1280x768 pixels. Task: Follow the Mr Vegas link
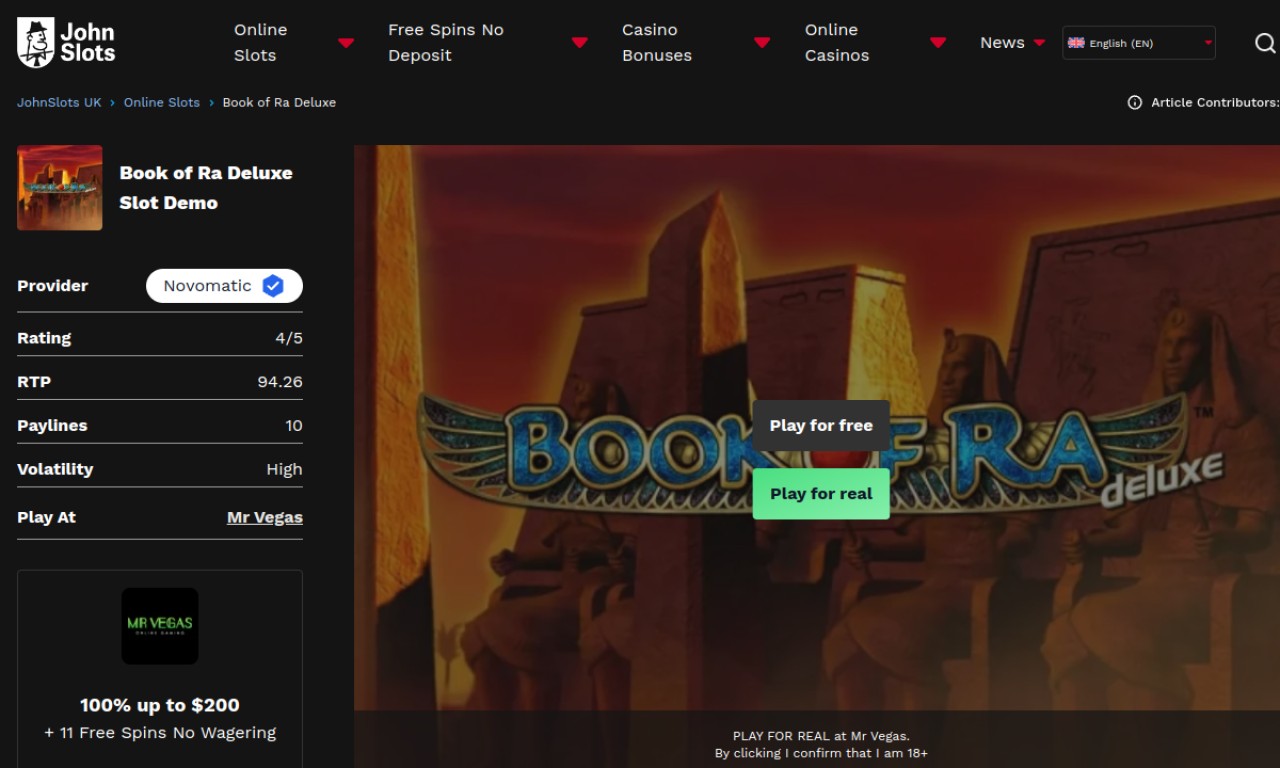pos(265,518)
